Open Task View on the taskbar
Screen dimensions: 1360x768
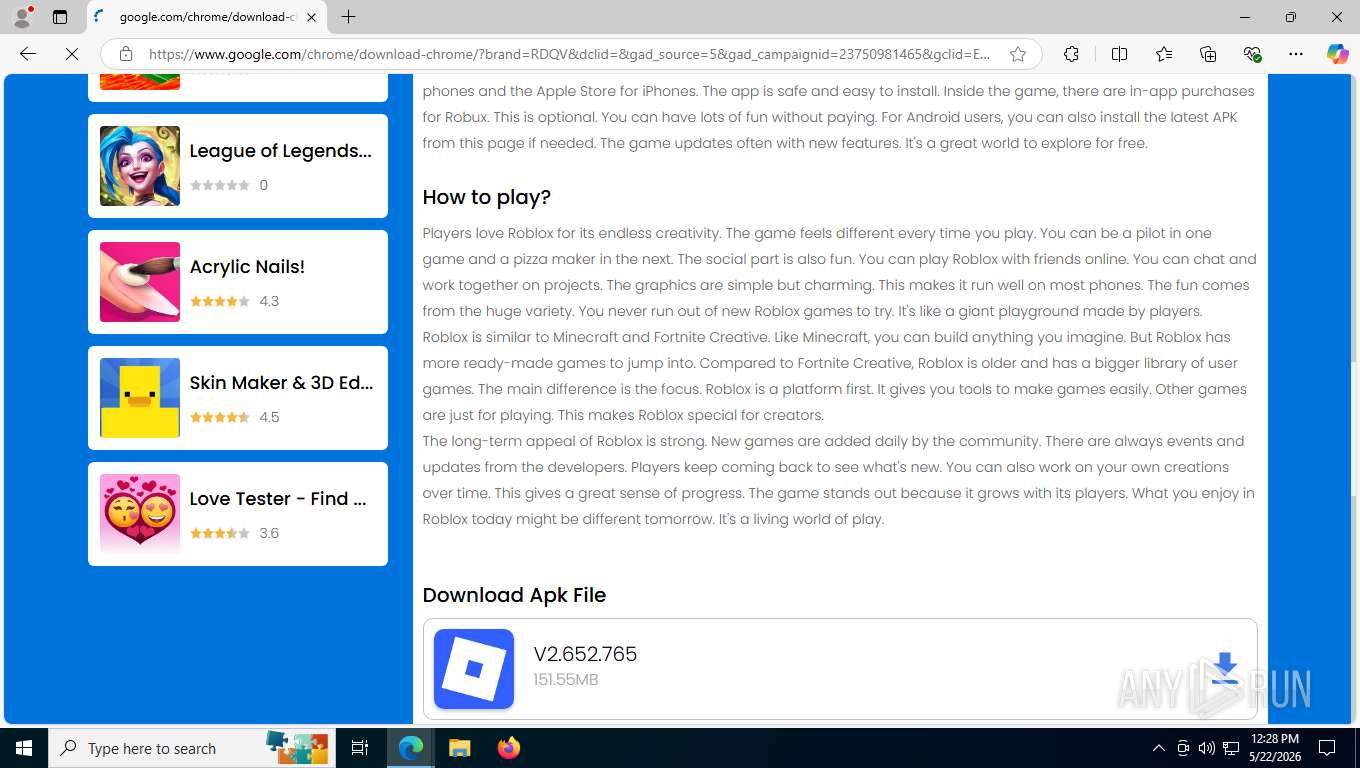(360, 748)
